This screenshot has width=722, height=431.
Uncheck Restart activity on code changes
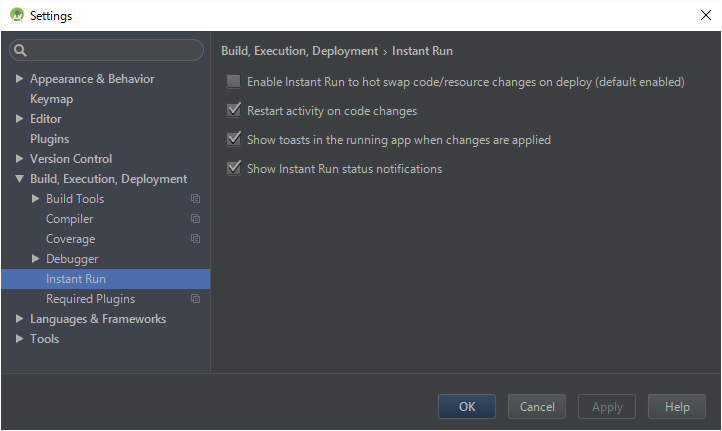234,111
